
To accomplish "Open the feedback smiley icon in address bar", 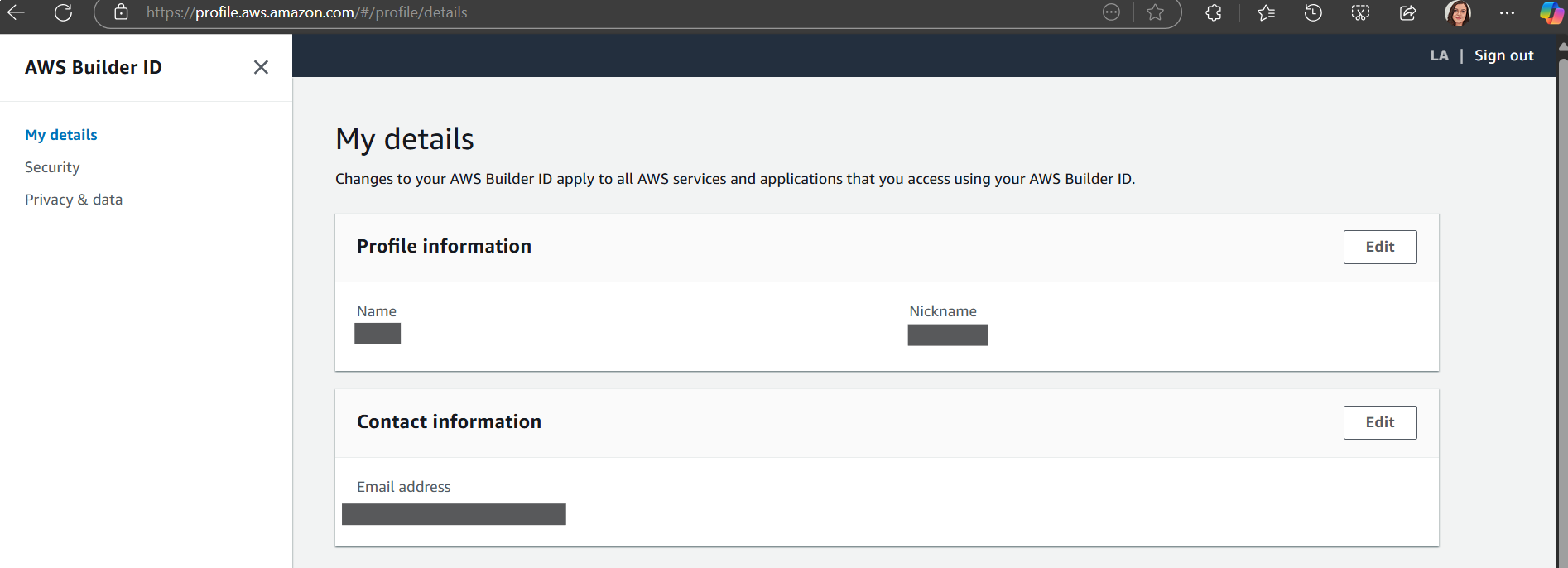I will click(x=1112, y=12).
